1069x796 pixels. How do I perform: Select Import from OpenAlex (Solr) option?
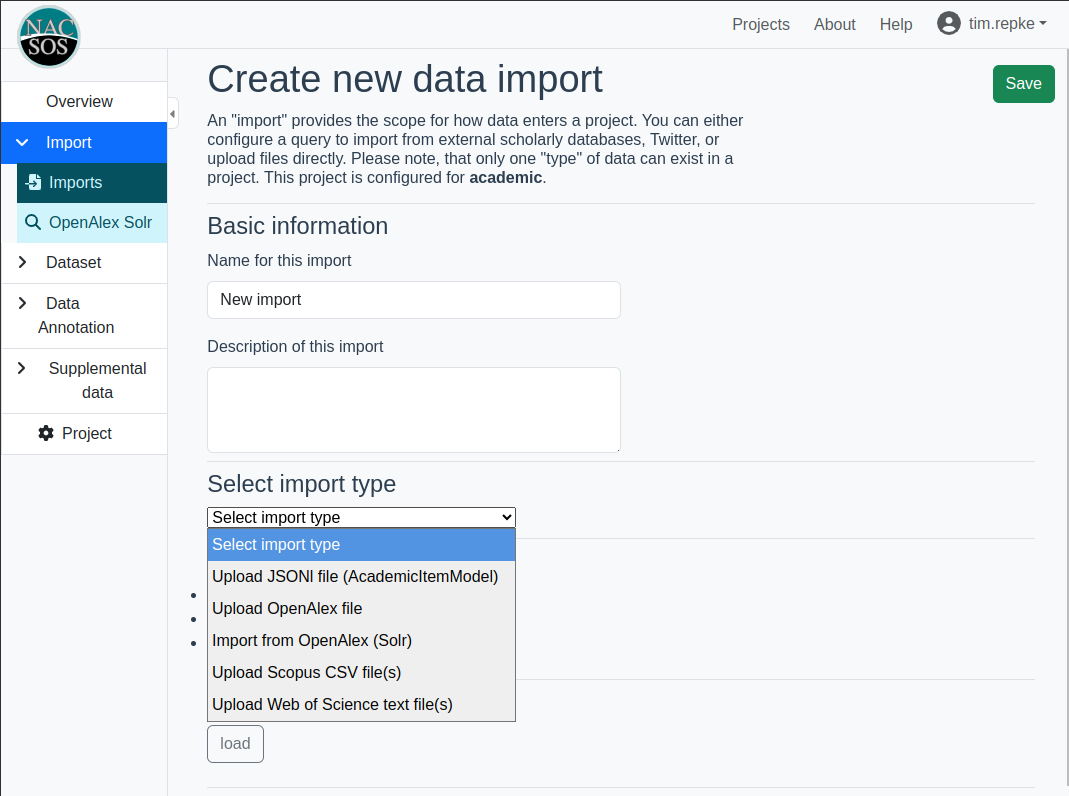pos(312,640)
